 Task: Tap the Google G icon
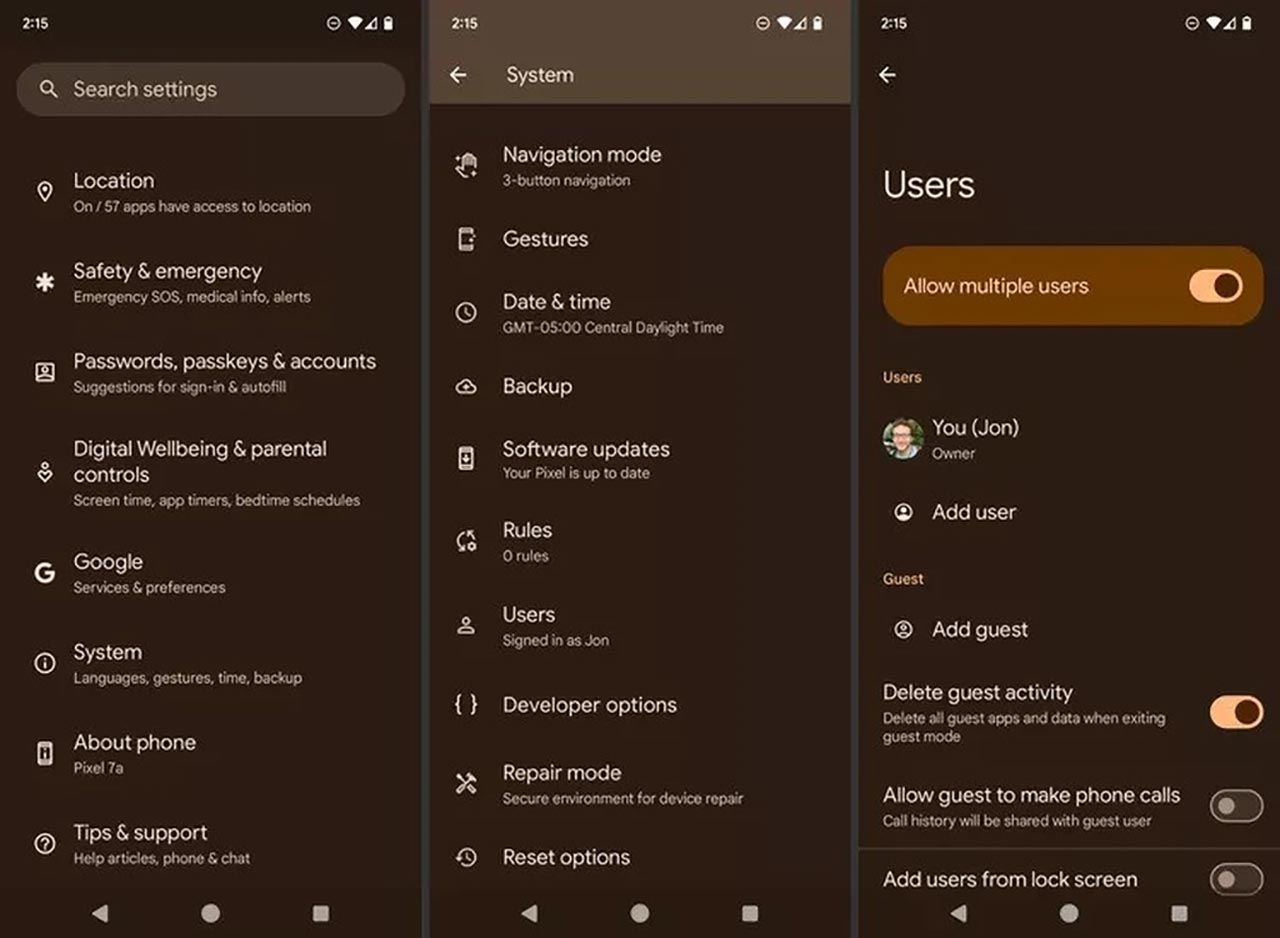click(x=44, y=573)
